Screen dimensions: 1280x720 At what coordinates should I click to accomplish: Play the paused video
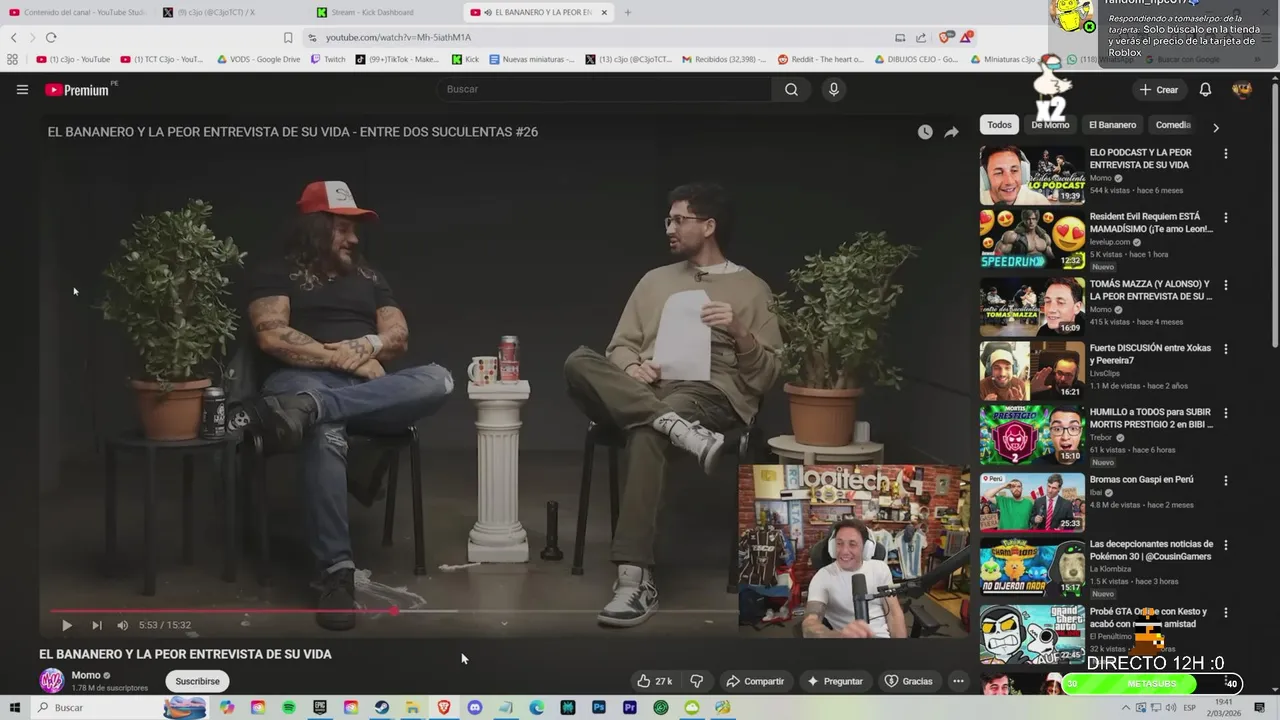tap(67, 625)
